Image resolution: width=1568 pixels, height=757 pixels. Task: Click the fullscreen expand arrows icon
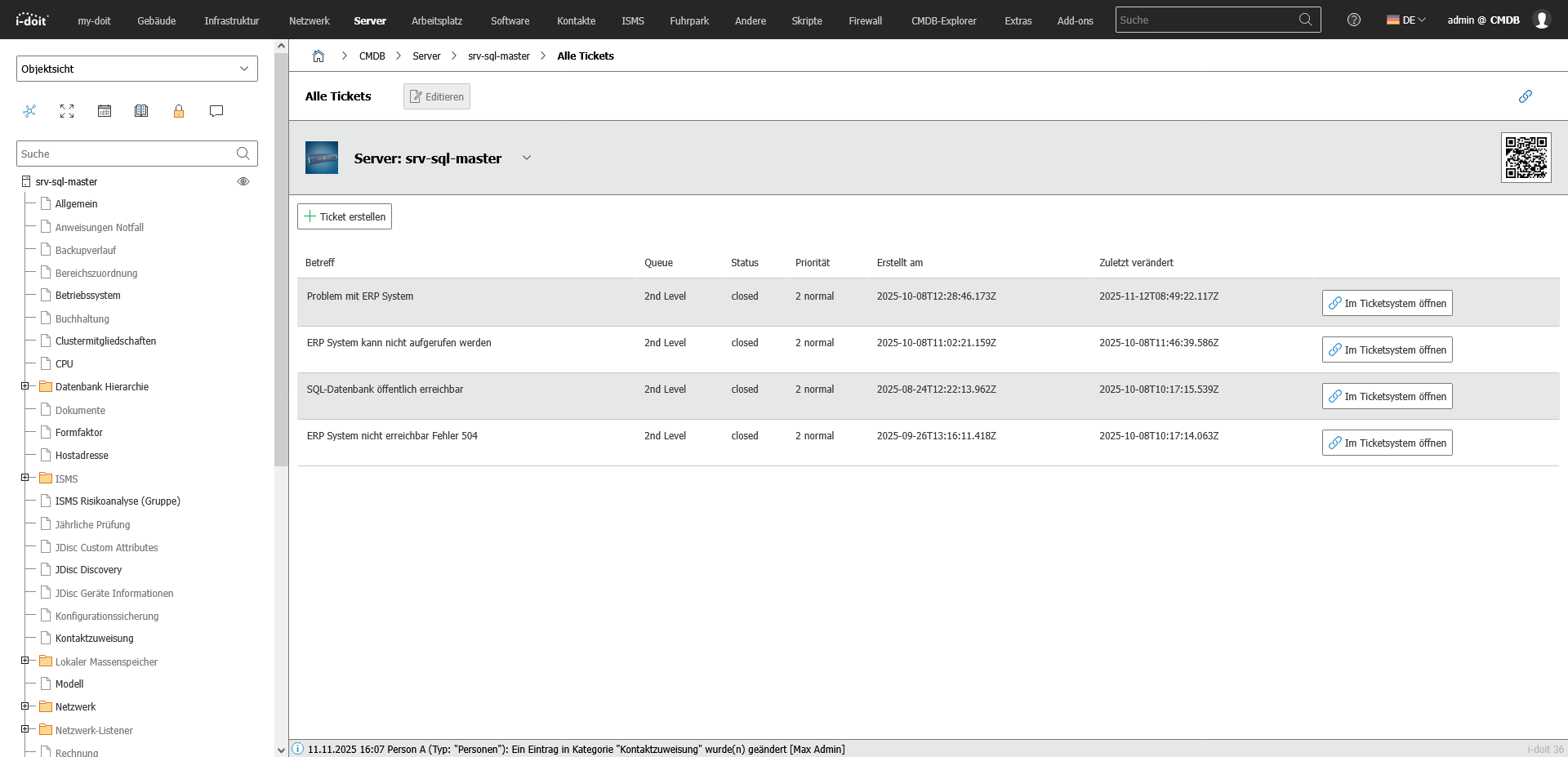tap(67, 111)
